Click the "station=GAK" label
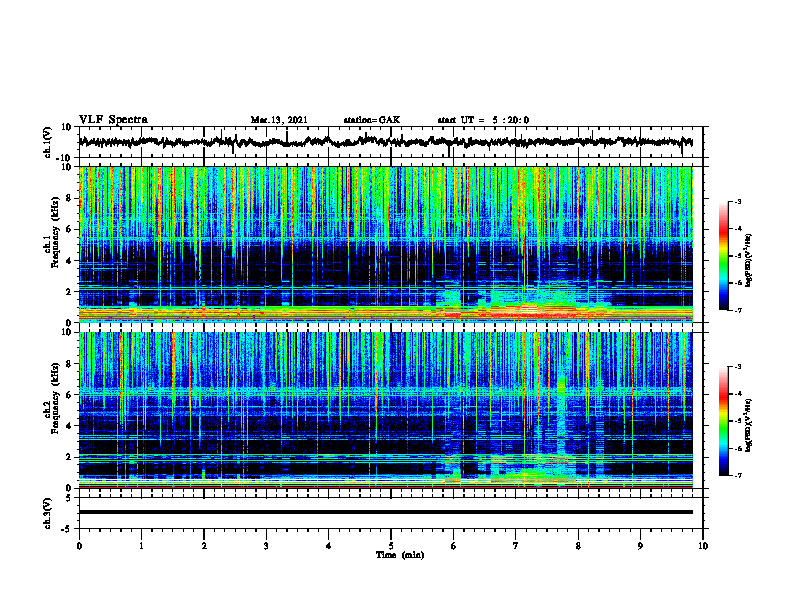 (372, 120)
